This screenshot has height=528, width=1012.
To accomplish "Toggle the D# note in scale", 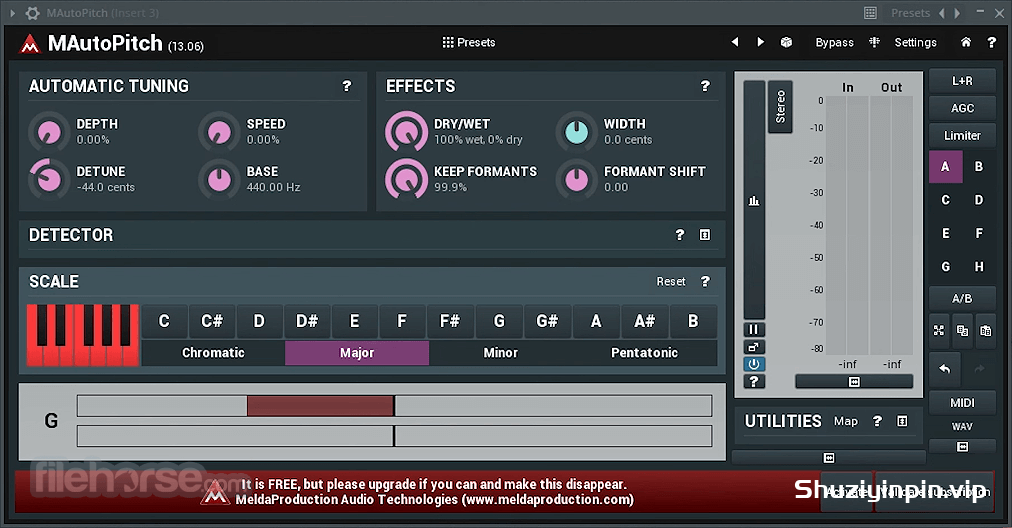I will click(307, 321).
